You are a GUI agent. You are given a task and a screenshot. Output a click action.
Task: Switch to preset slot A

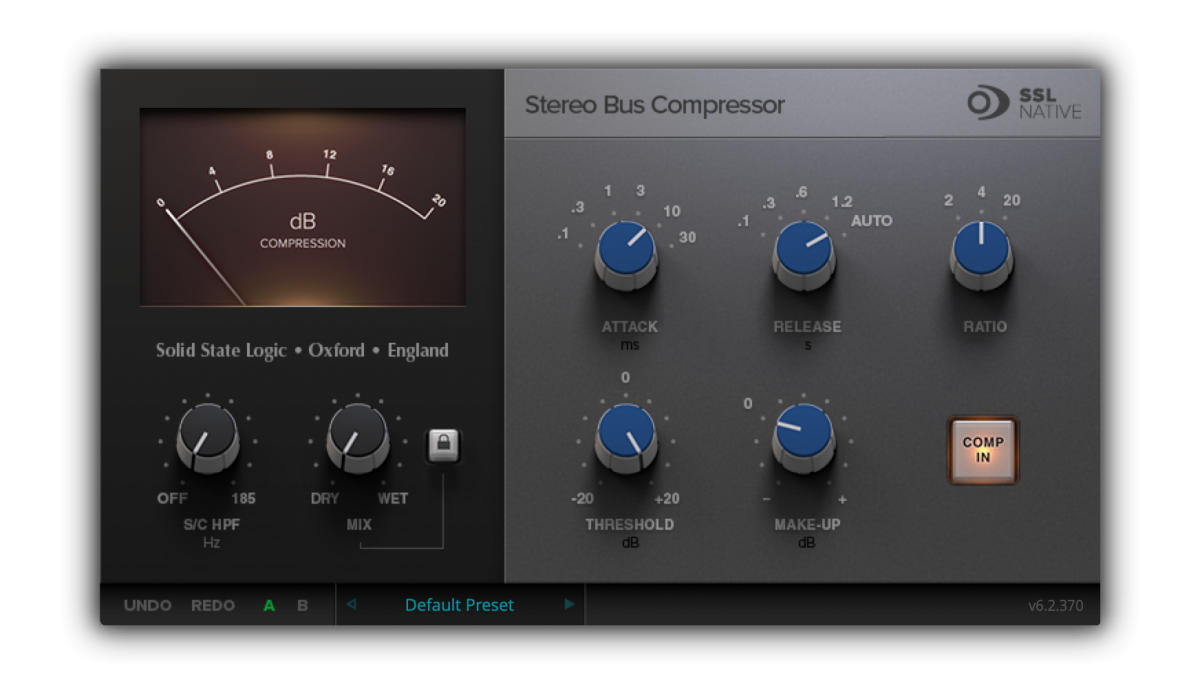click(x=268, y=605)
